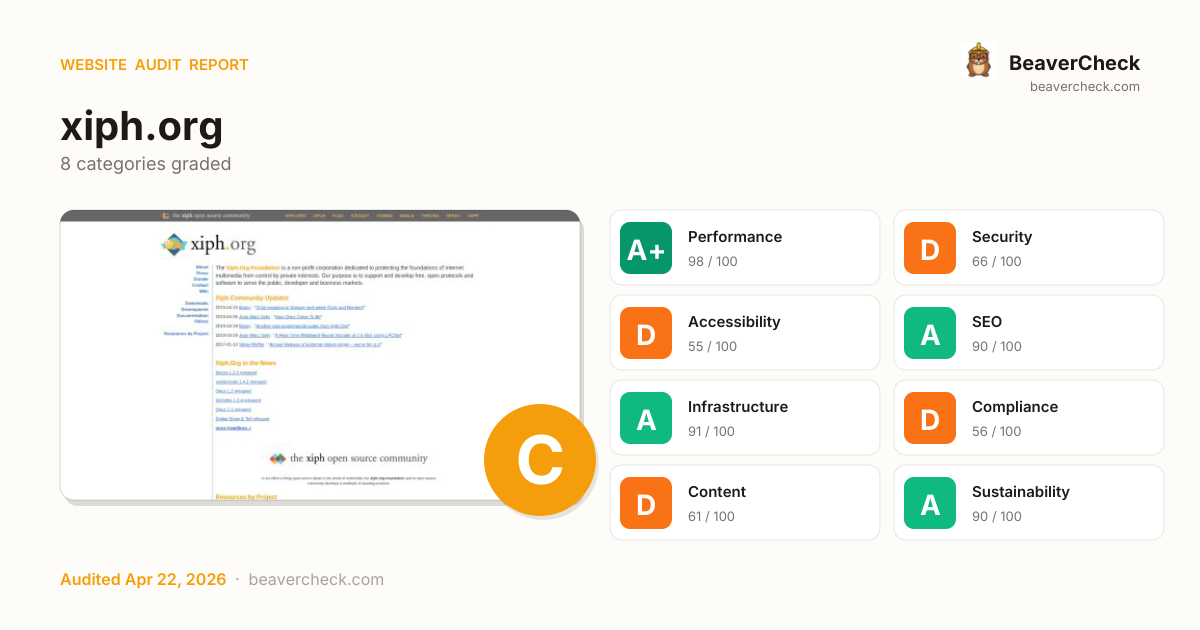Click the green A SEO grade badge

tap(930, 333)
